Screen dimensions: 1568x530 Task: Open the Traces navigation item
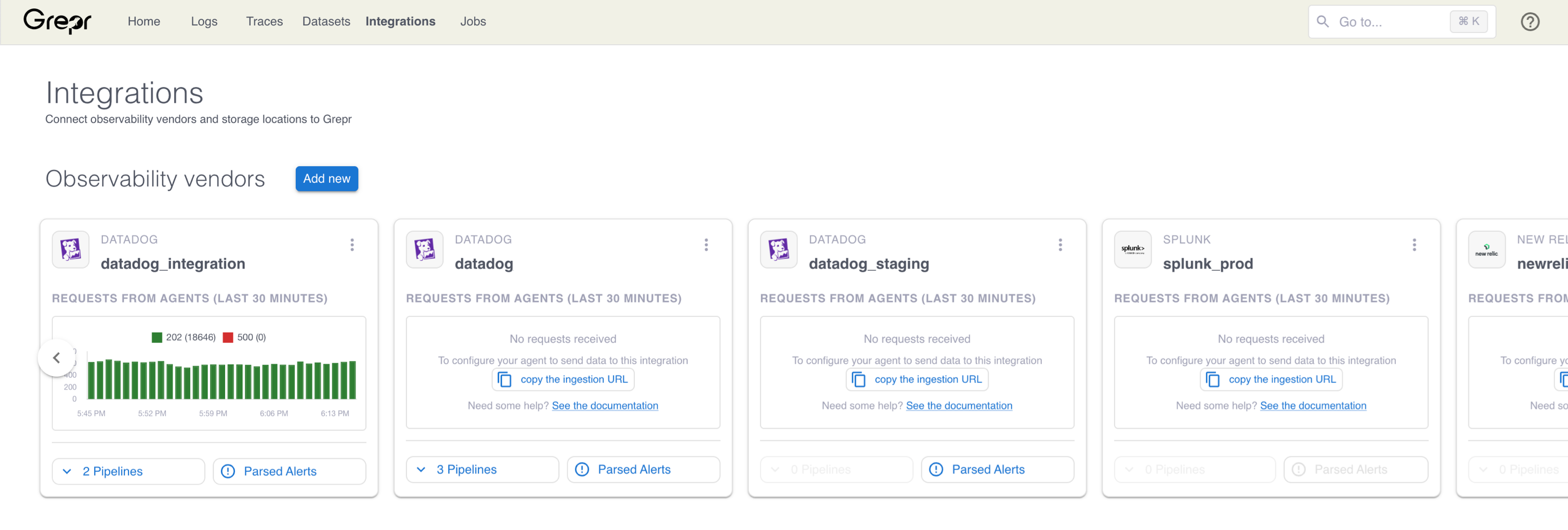pyautogui.click(x=264, y=21)
